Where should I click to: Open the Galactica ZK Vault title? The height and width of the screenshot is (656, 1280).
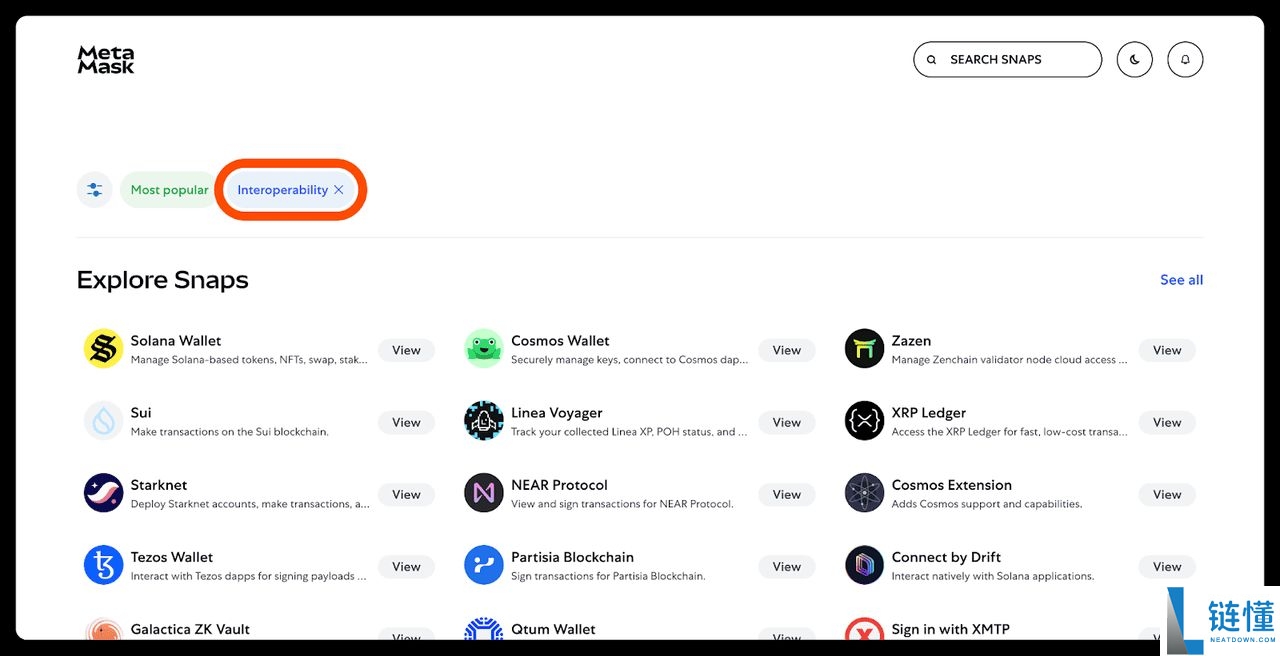(190, 629)
